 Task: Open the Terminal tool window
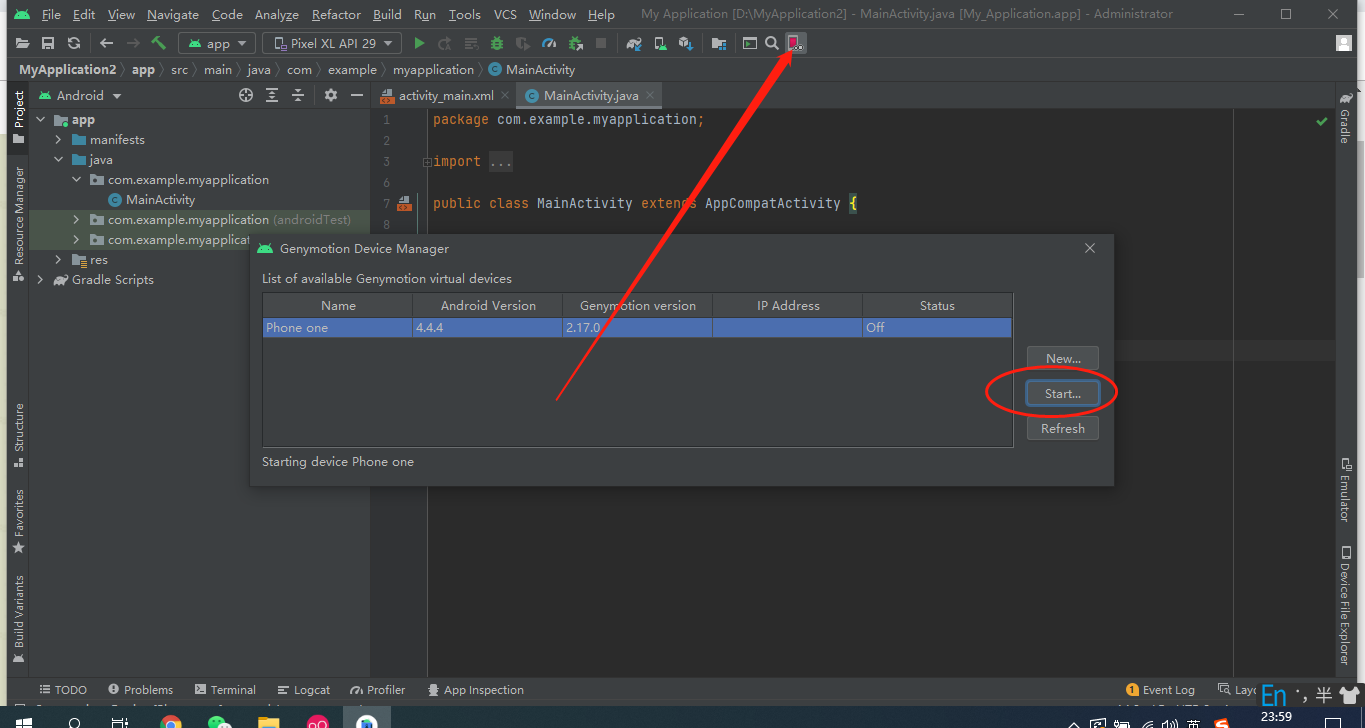226,690
